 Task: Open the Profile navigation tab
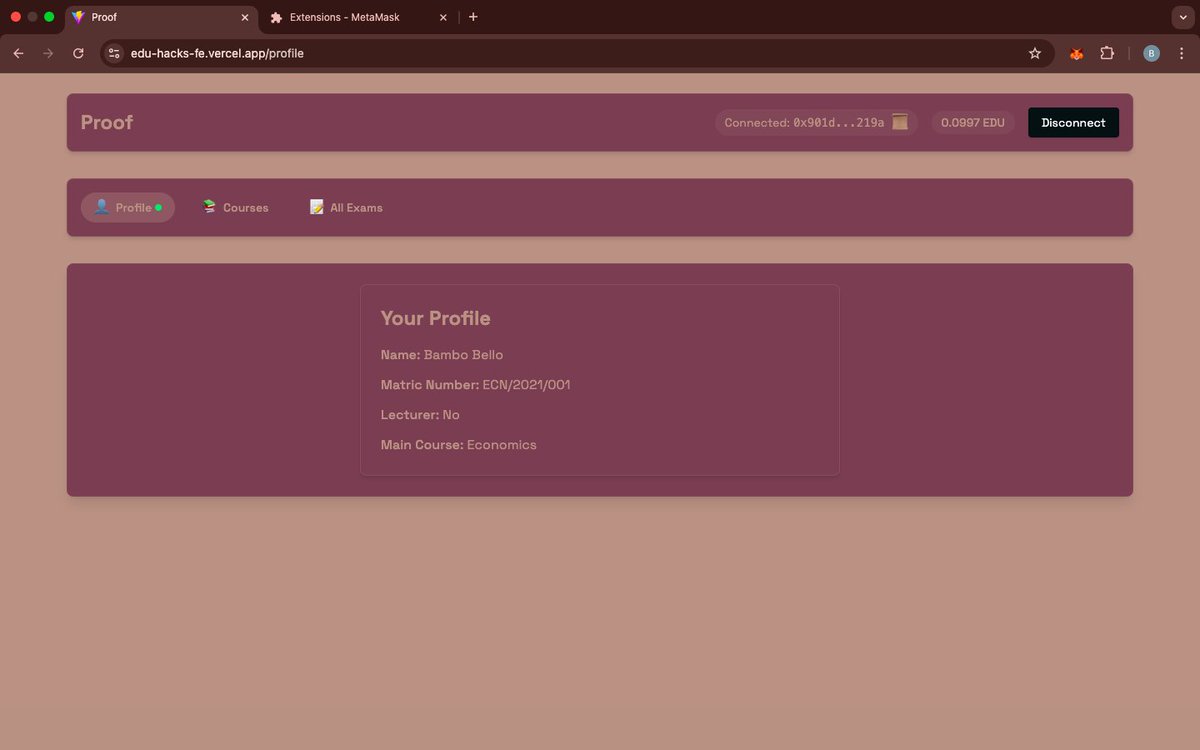point(127,208)
